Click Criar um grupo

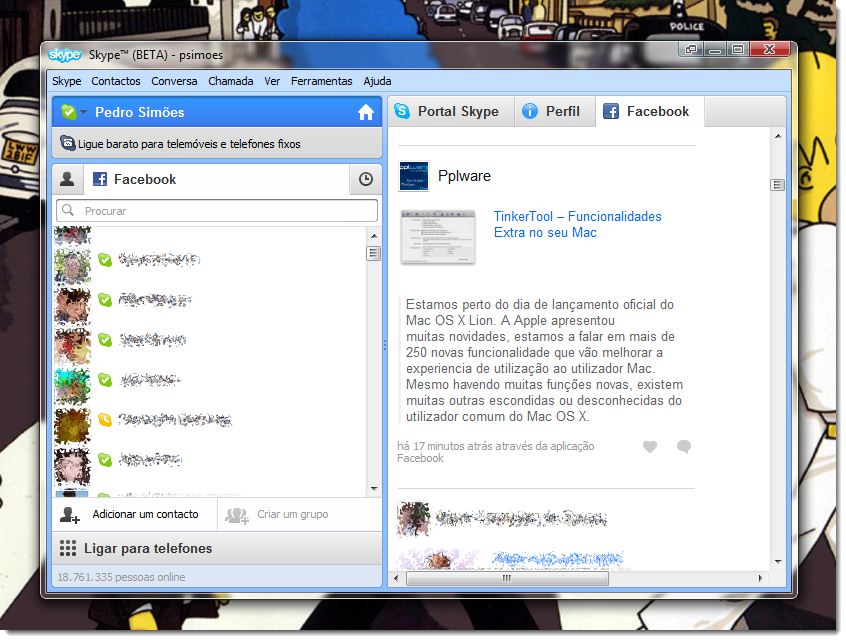click(300, 514)
